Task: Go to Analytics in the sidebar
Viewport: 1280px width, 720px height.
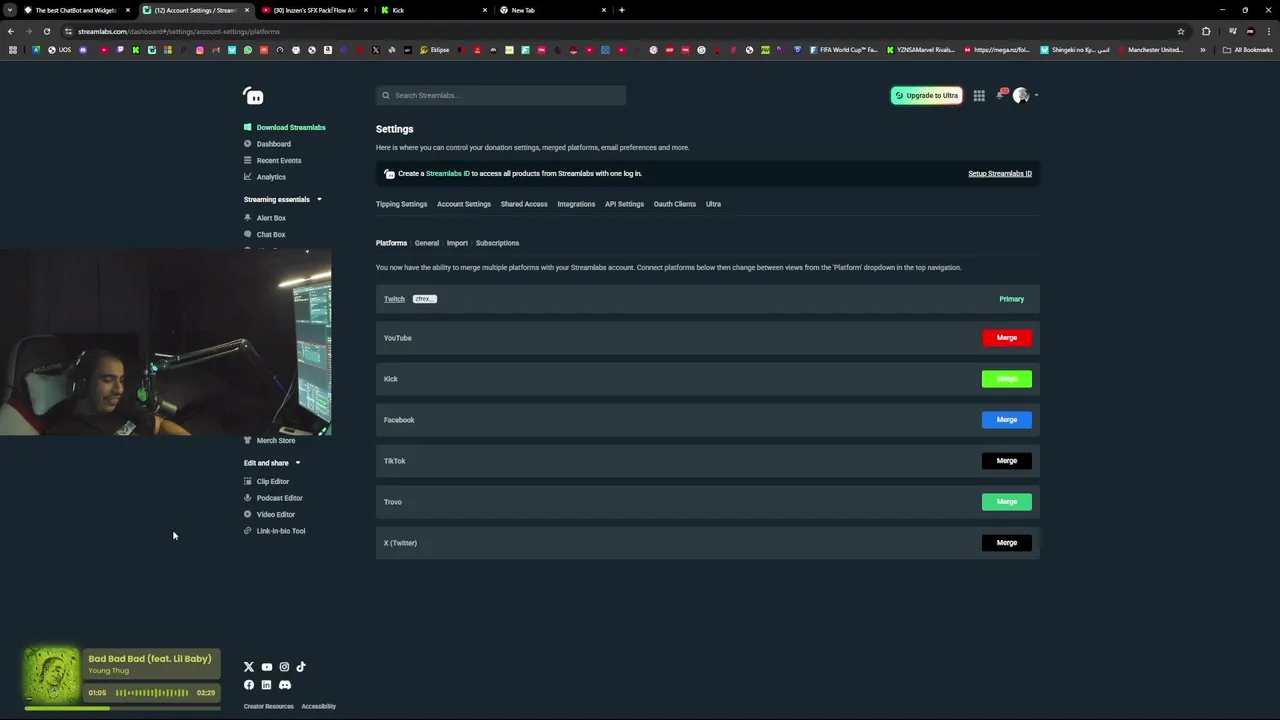Action: click(271, 177)
